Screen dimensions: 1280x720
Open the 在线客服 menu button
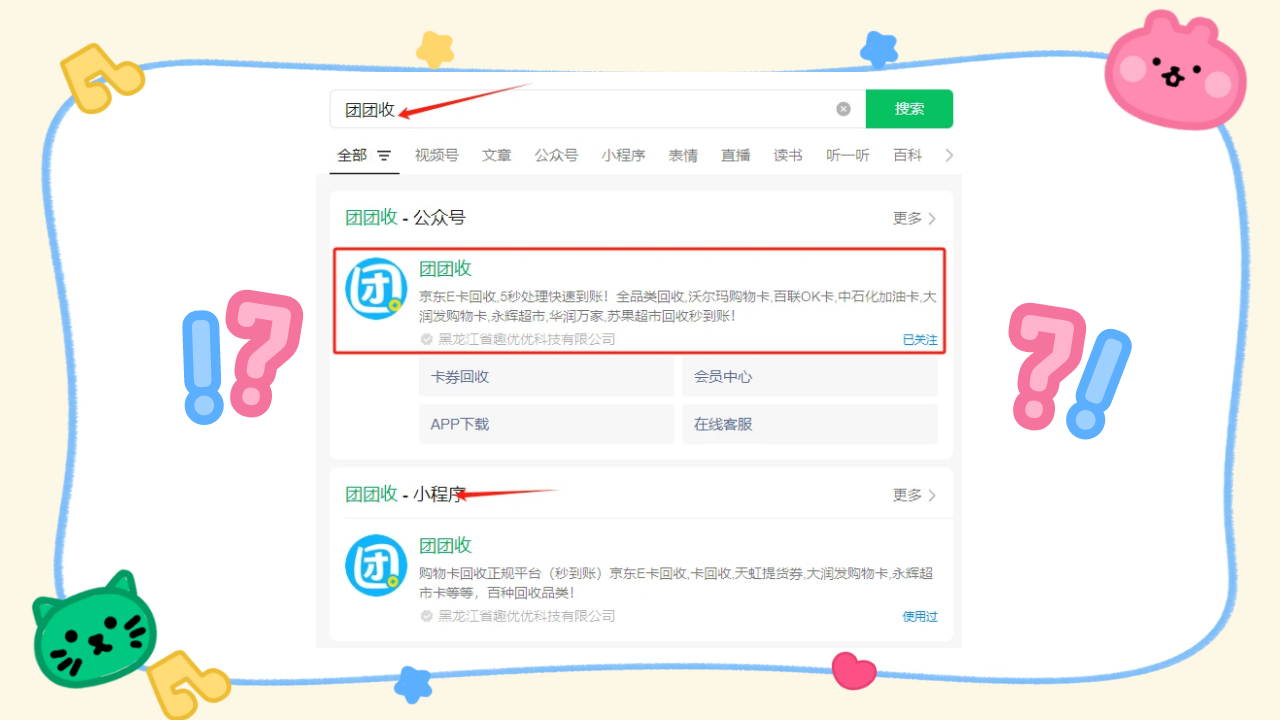(810, 424)
